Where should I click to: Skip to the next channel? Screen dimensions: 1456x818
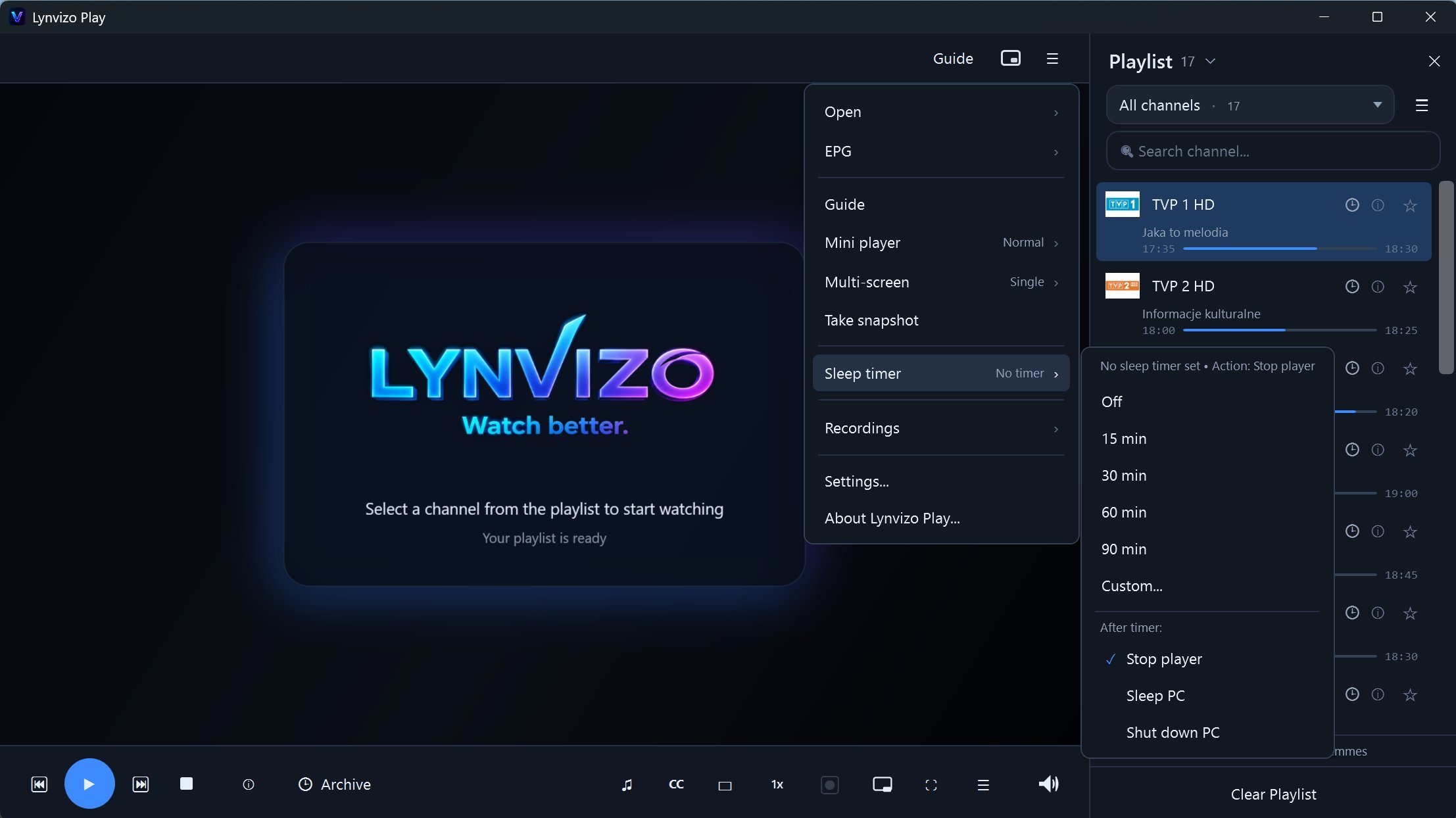141,784
